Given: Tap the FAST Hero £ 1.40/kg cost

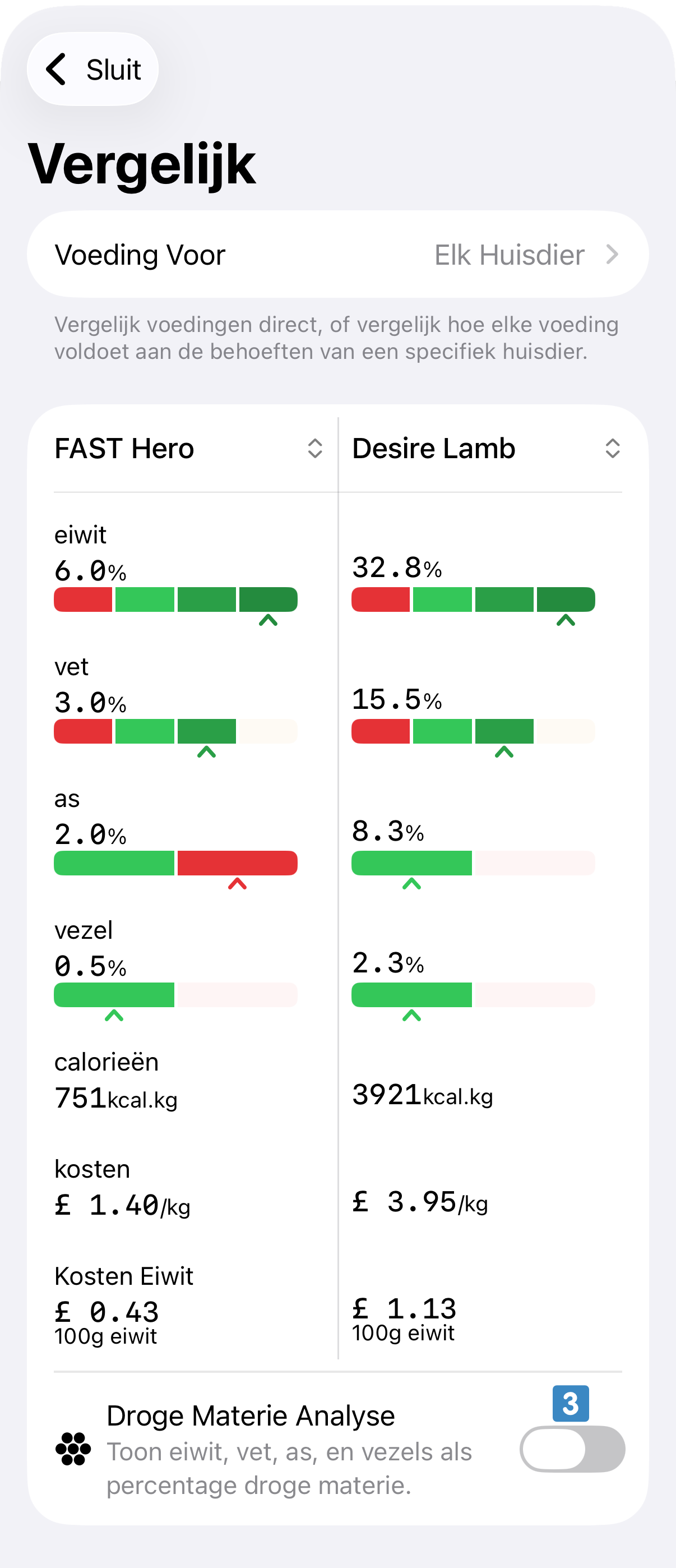Looking at the screenshot, I should (x=122, y=1205).
